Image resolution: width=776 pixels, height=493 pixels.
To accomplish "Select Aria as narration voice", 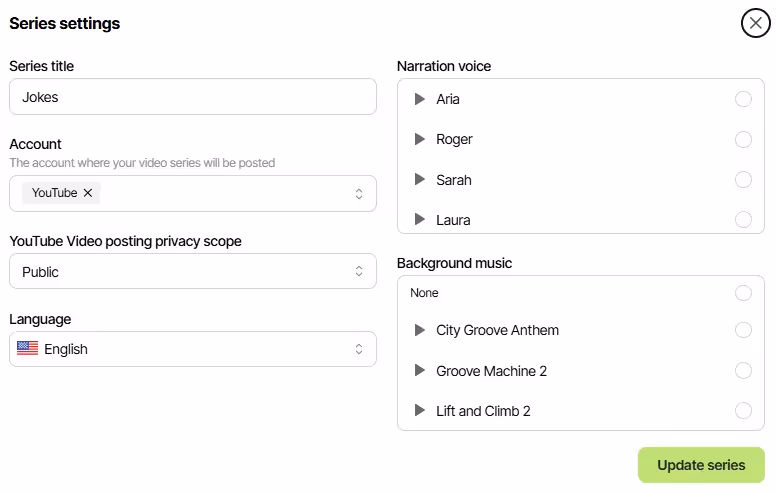I will point(743,99).
